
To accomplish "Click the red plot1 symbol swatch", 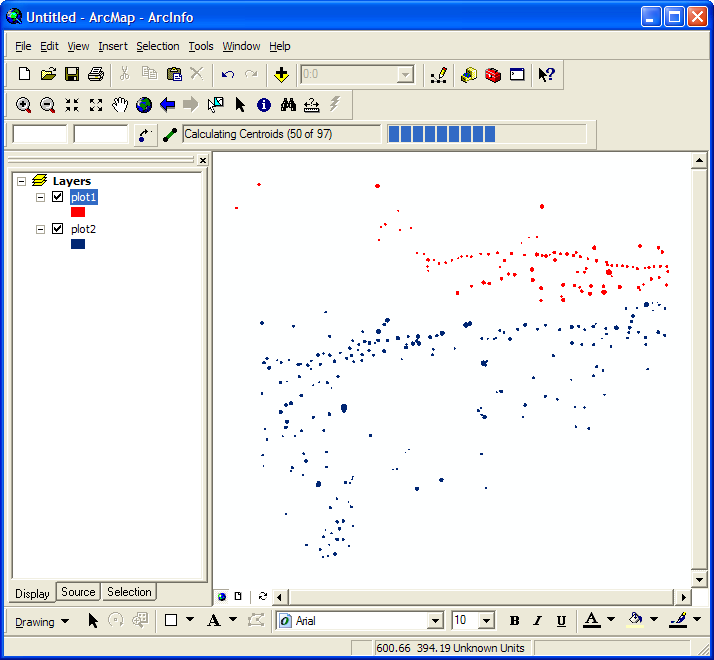I will (78, 212).
